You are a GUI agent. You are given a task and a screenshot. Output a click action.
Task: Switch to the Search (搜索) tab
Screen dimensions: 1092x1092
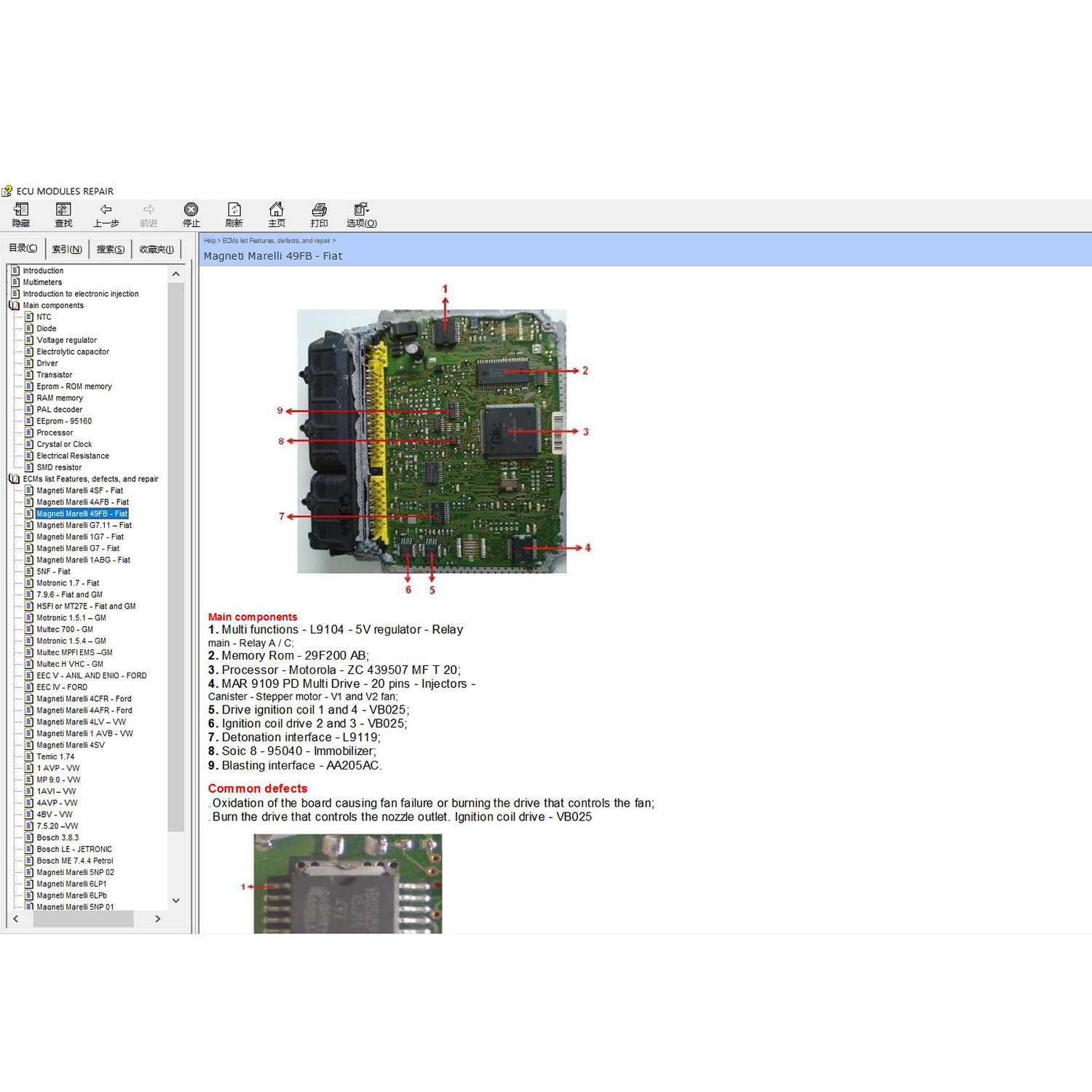coord(111,249)
